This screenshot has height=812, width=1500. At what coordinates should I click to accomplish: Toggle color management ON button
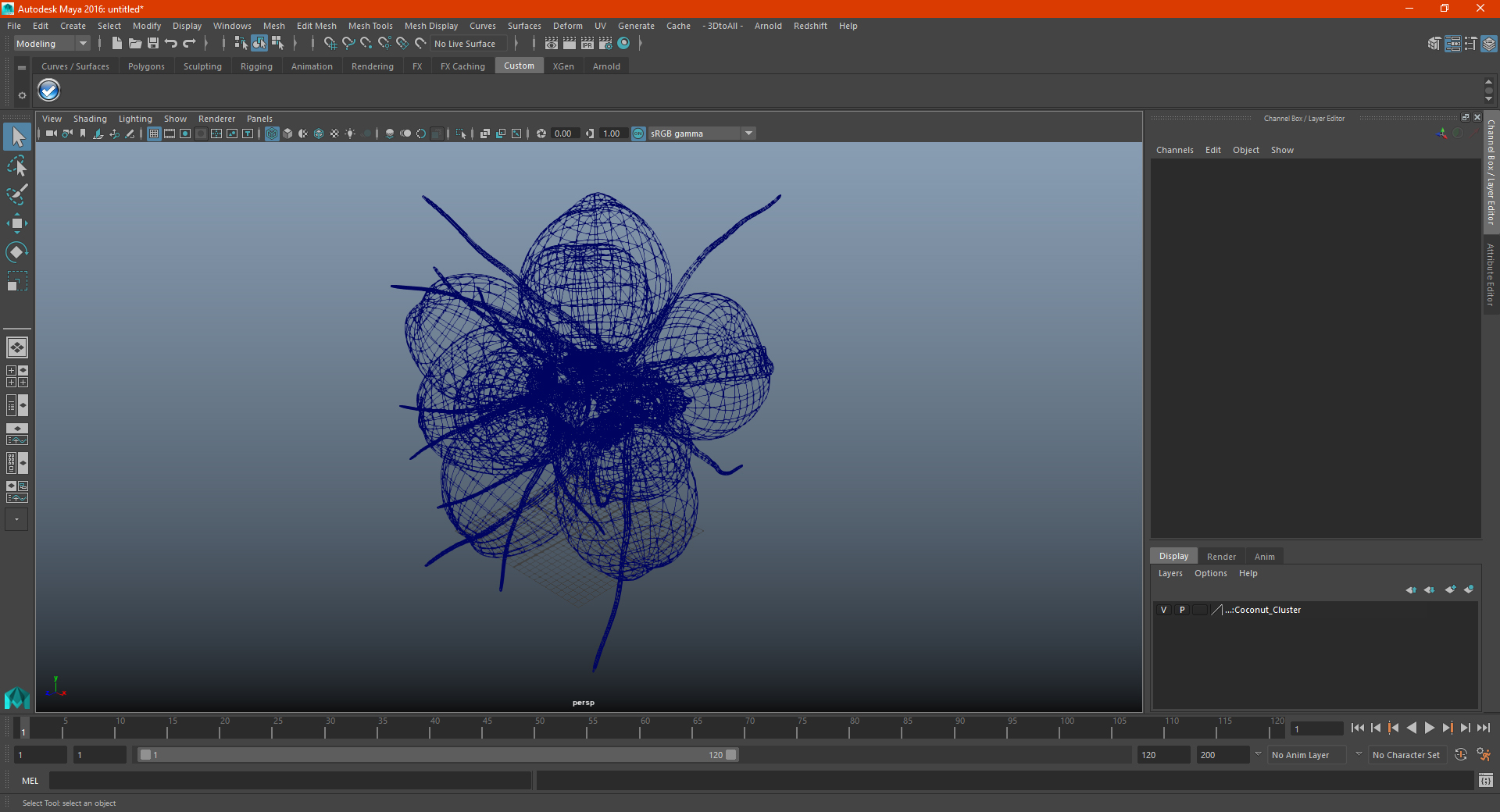pyautogui.click(x=638, y=134)
